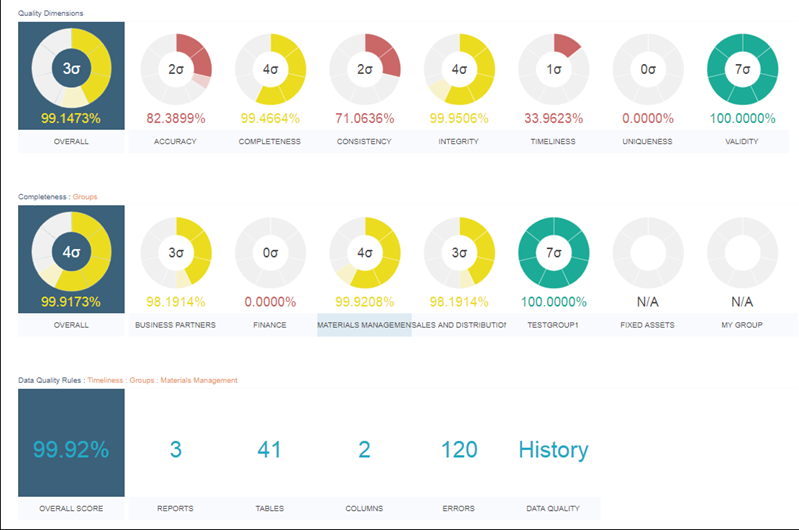The height and width of the screenshot is (530, 799).
Task: Open the 41 Tables count
Action: tap(270, 449)
